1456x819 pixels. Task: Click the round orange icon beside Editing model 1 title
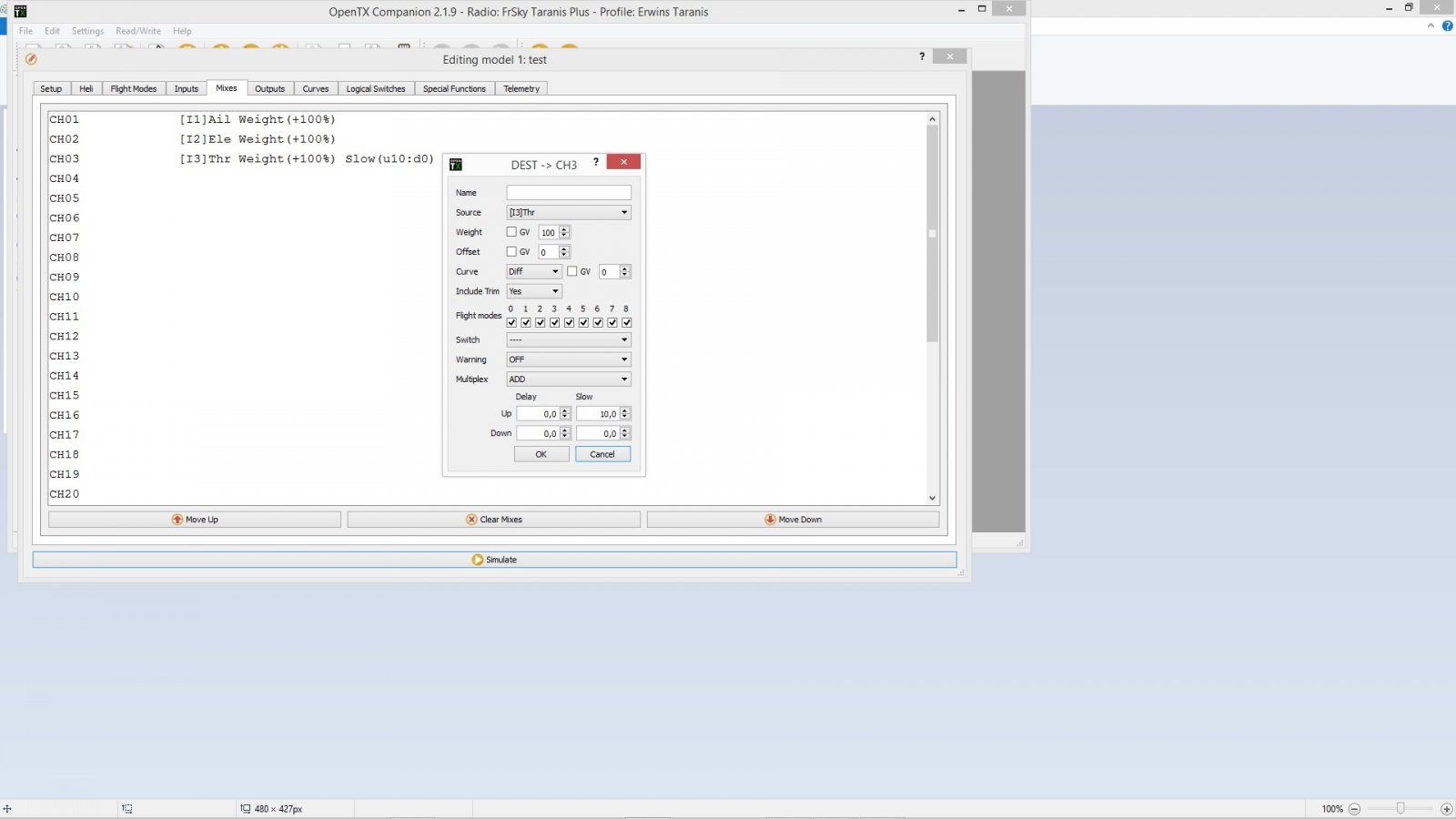pyautogui.click(x=31, y=59)
